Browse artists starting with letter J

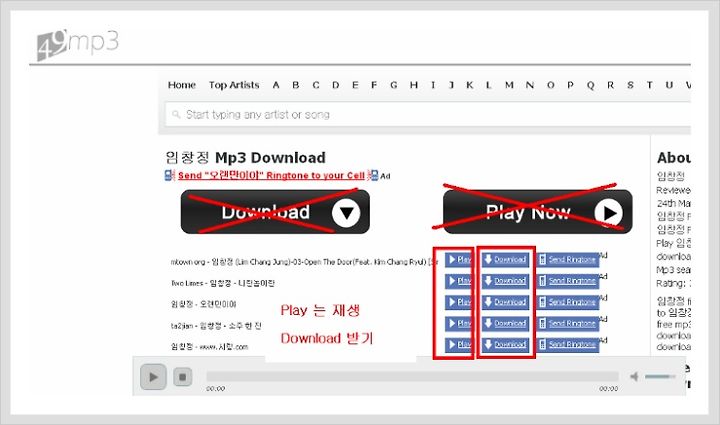[451, 85]
